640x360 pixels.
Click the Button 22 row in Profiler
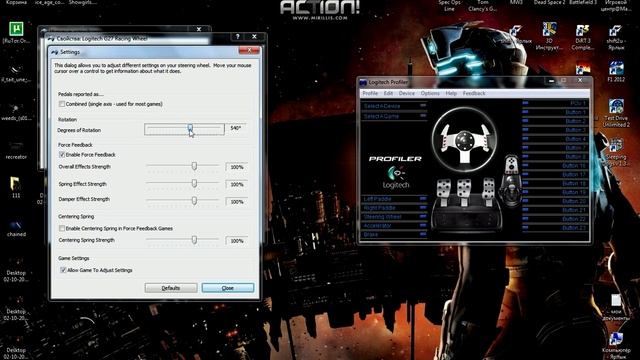tap(555, 219)
